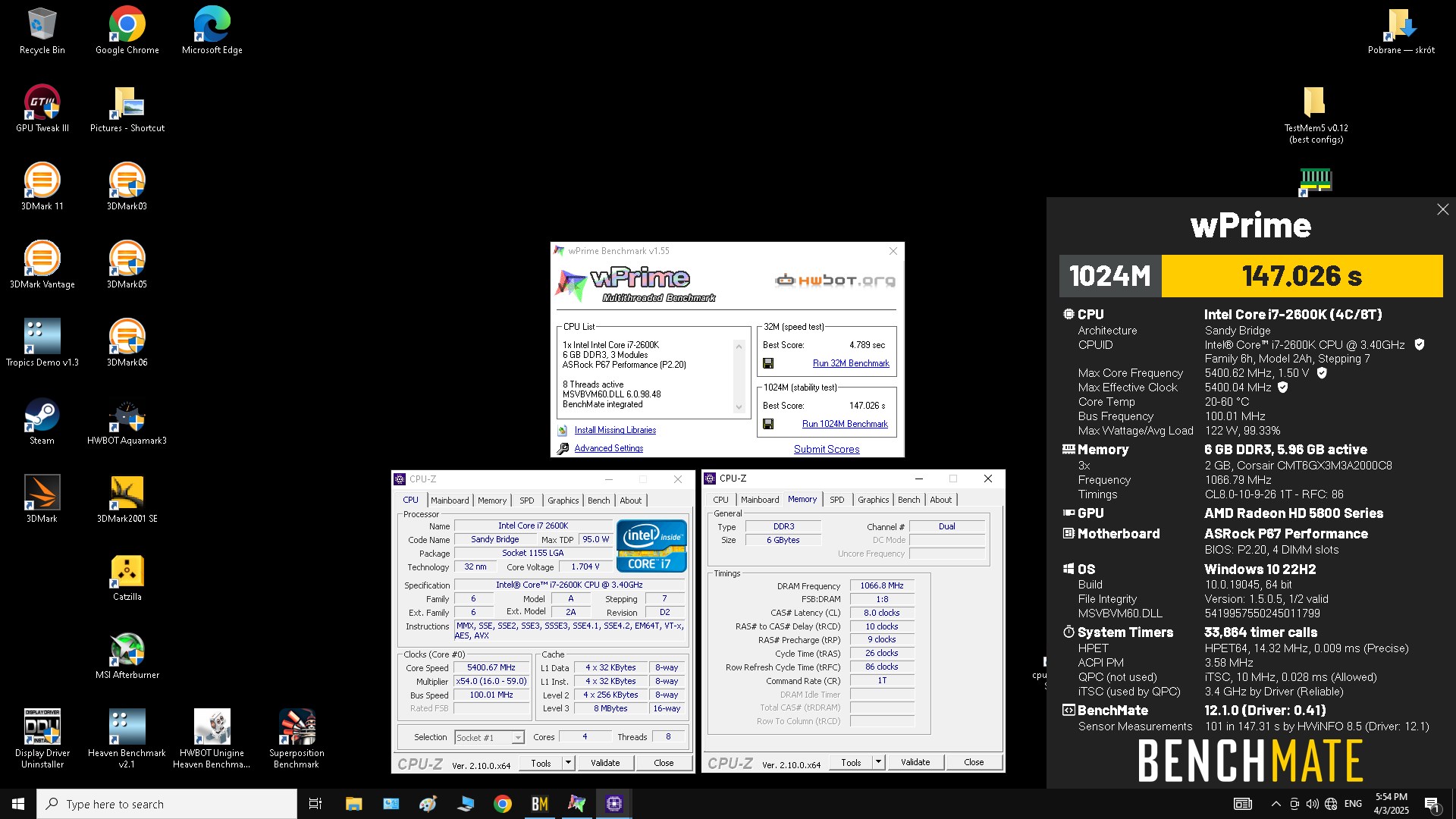Click the 147.026 s score in BenchMate panel
Screen dimensions: 1456x819
tap(1301, 276)
